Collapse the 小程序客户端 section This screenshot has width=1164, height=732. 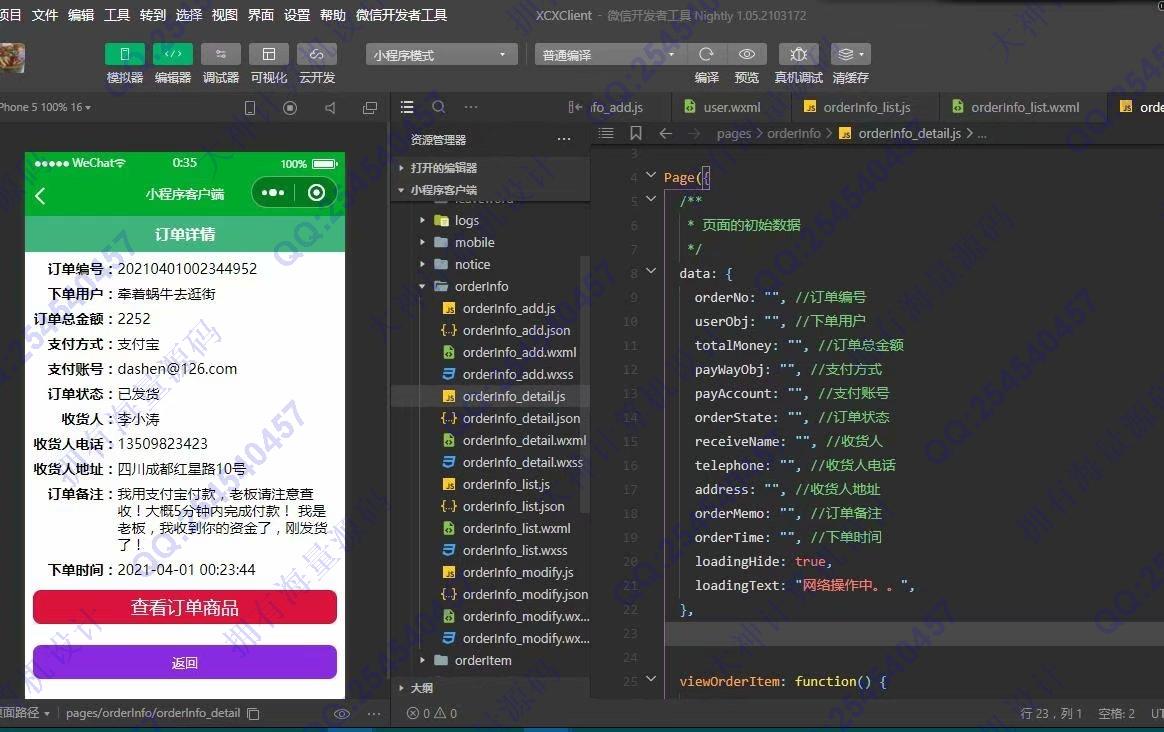490,190
